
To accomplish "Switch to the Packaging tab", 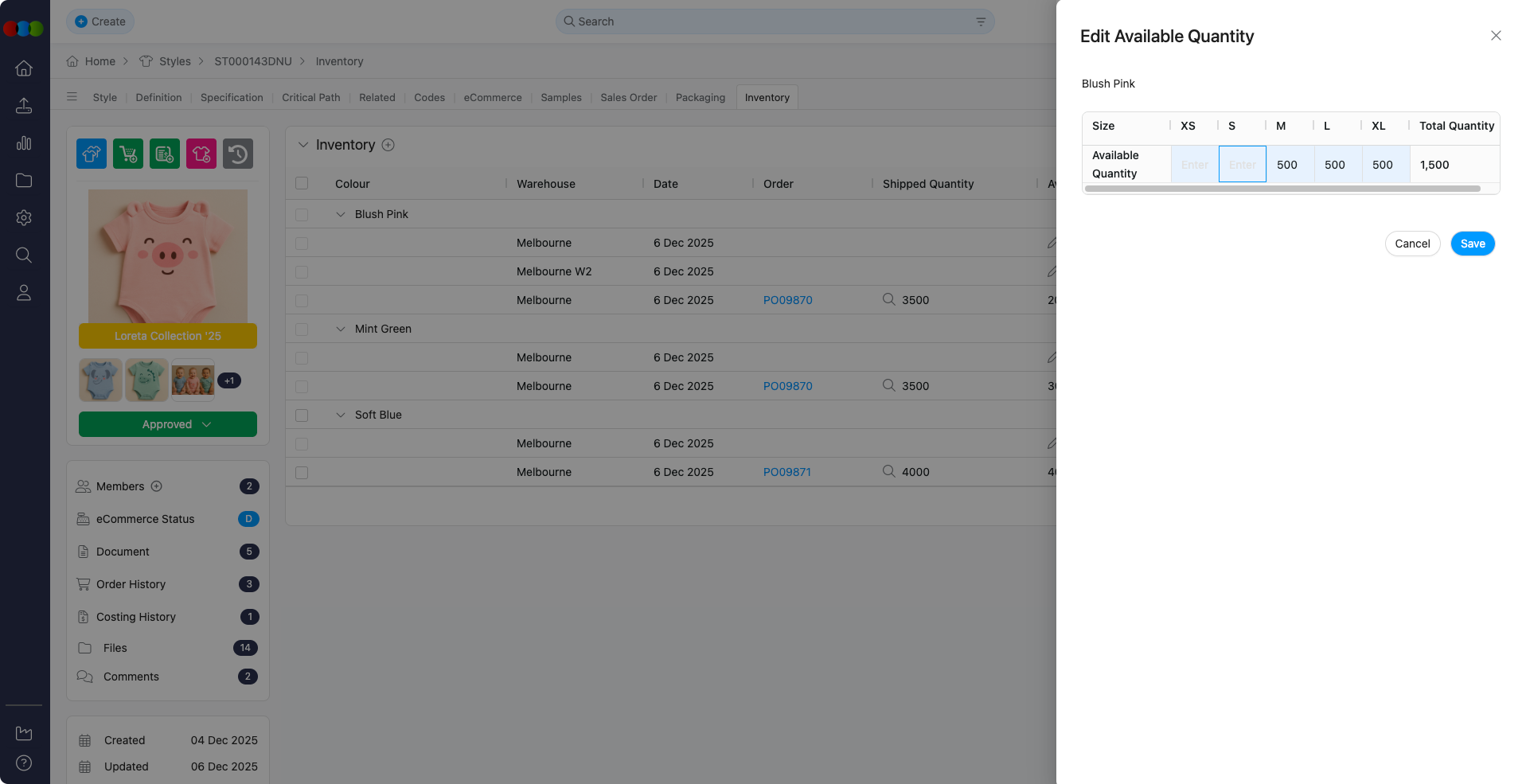I will click(x=700, y=97).
